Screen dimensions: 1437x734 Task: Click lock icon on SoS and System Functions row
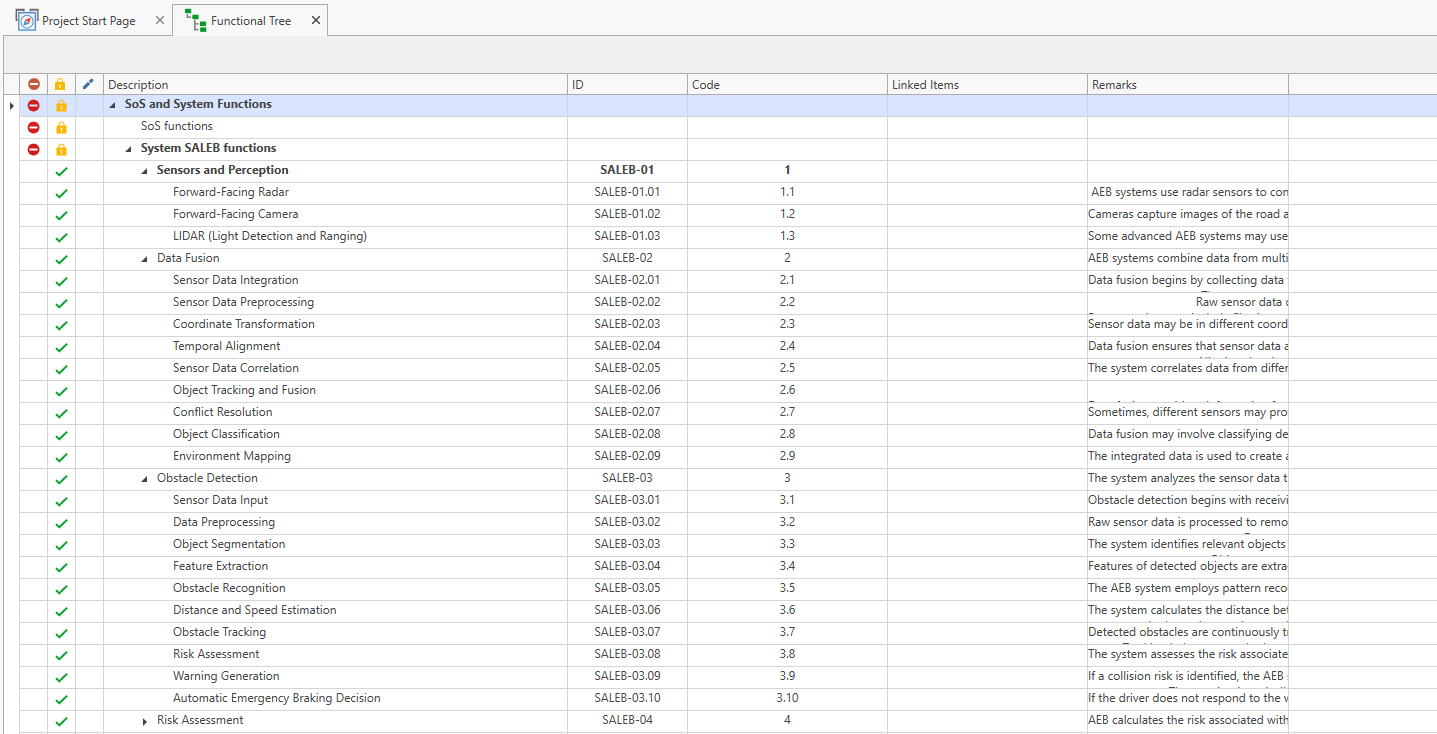tap(61, 105)
